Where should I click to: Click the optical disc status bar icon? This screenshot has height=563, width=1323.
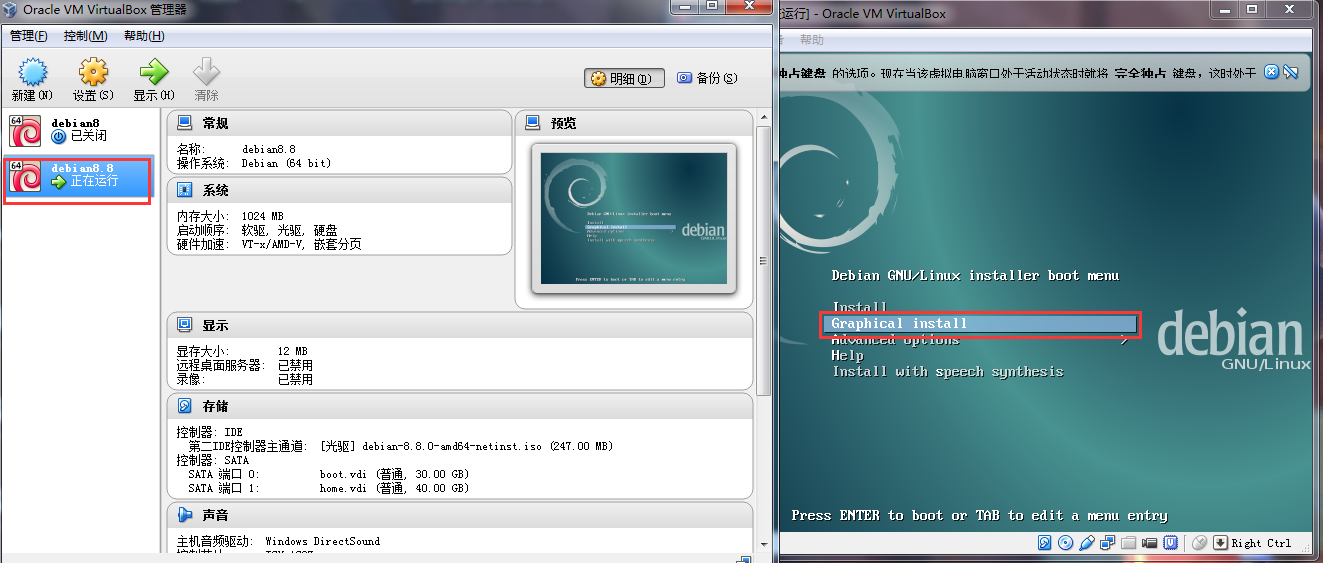[1065, 543]
